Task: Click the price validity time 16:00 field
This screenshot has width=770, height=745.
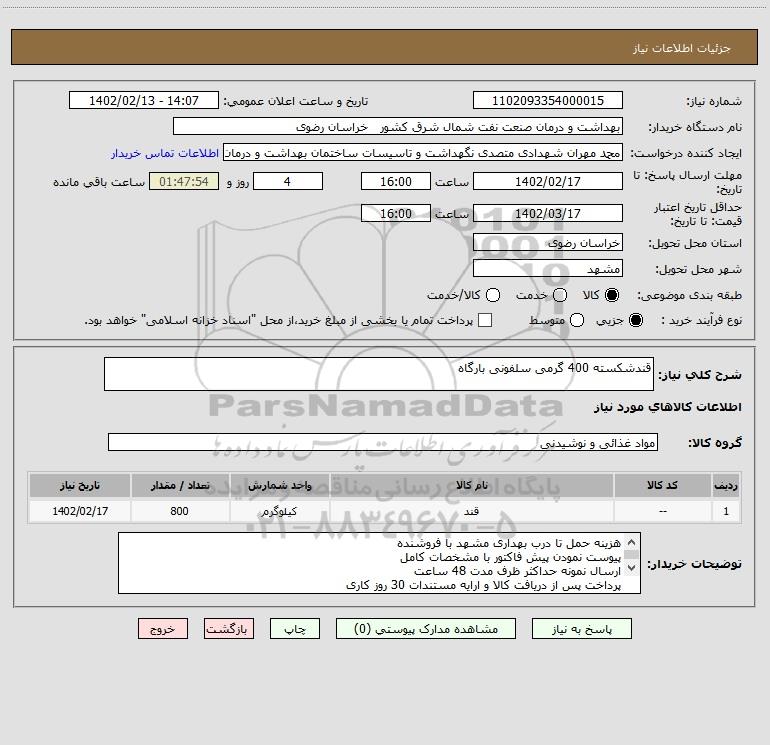Action: (396, 213)
